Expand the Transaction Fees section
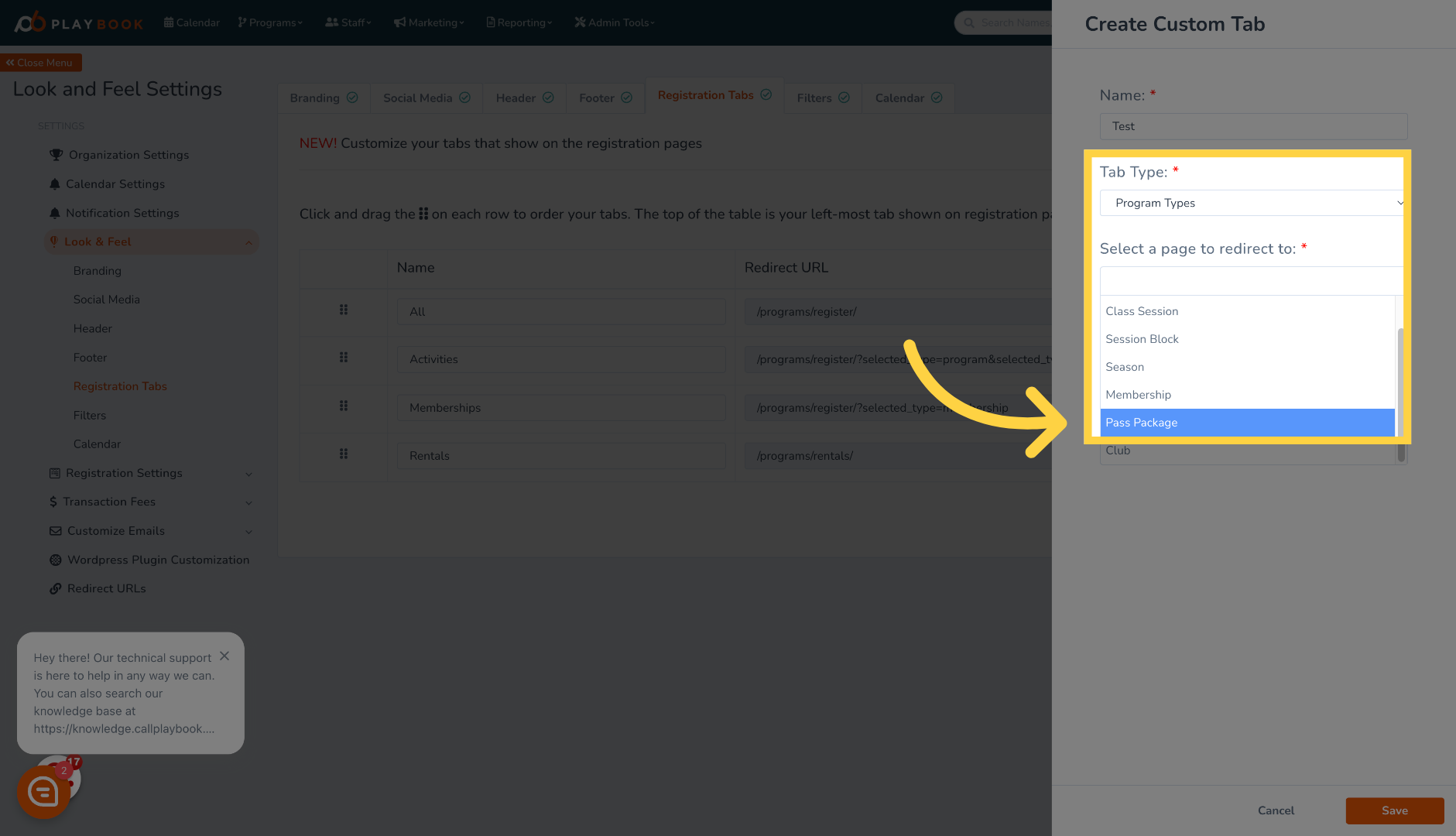 click(109, 502)
